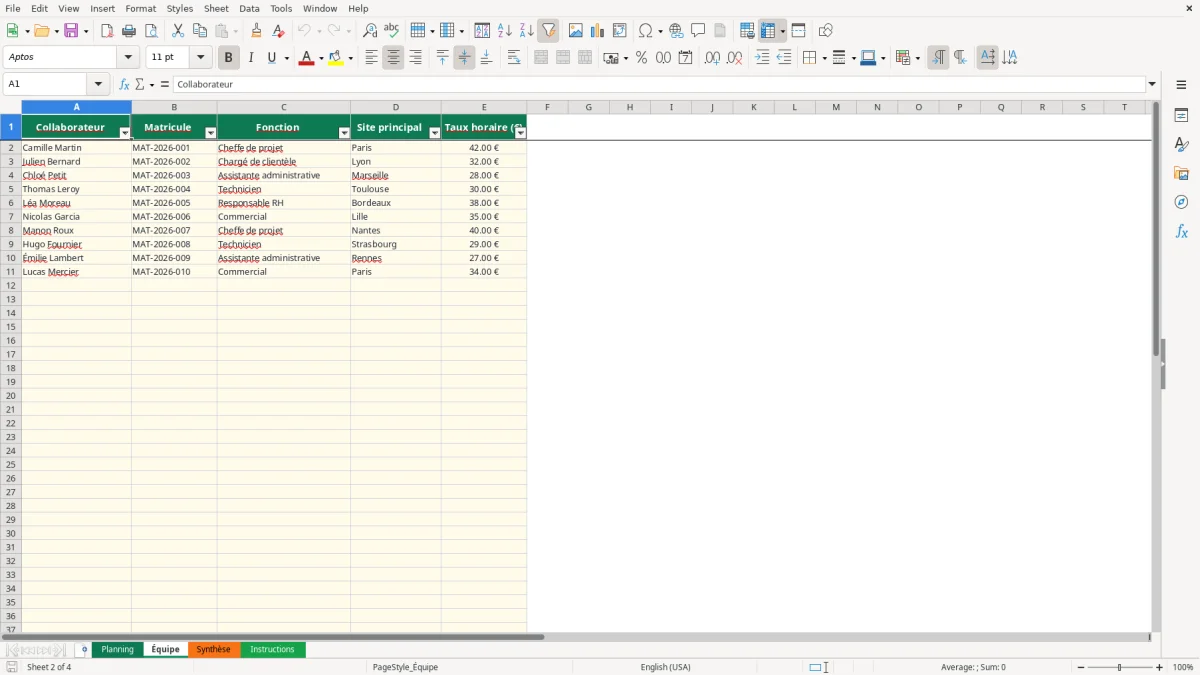This screenshot has height=675, width=1200.
Task: Format cells as percent
Action: click(x=641, y=58)
